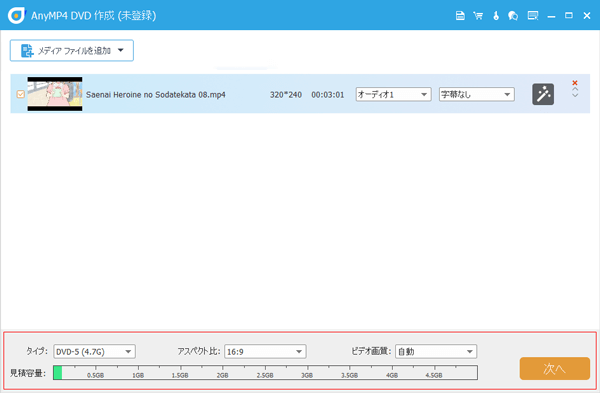Viewport: 600px width, 393px height.
Task: Click the 320*240 resolution value
Action: click(286, 95)
